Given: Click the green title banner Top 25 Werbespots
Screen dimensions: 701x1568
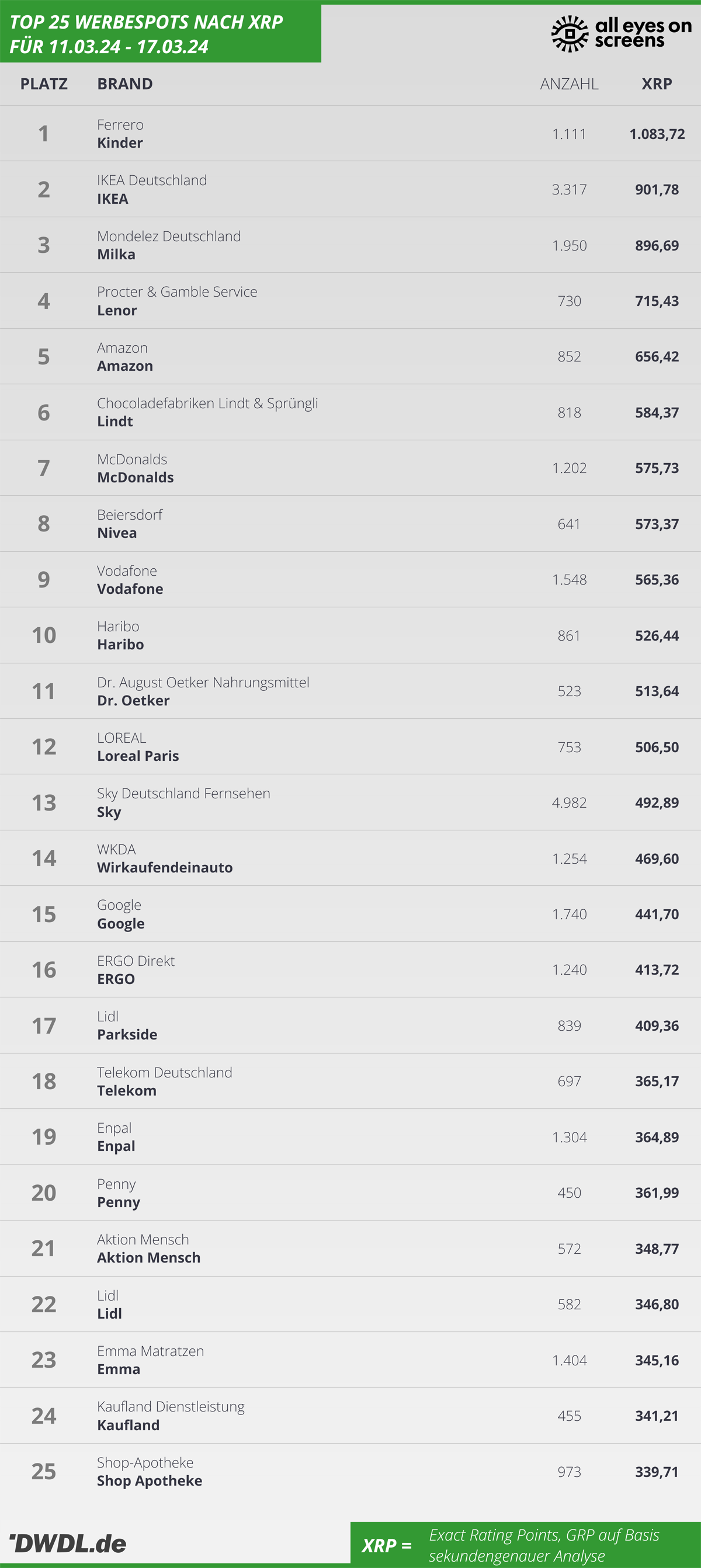Looking at the screenshot, I should [x=161, y=33].
